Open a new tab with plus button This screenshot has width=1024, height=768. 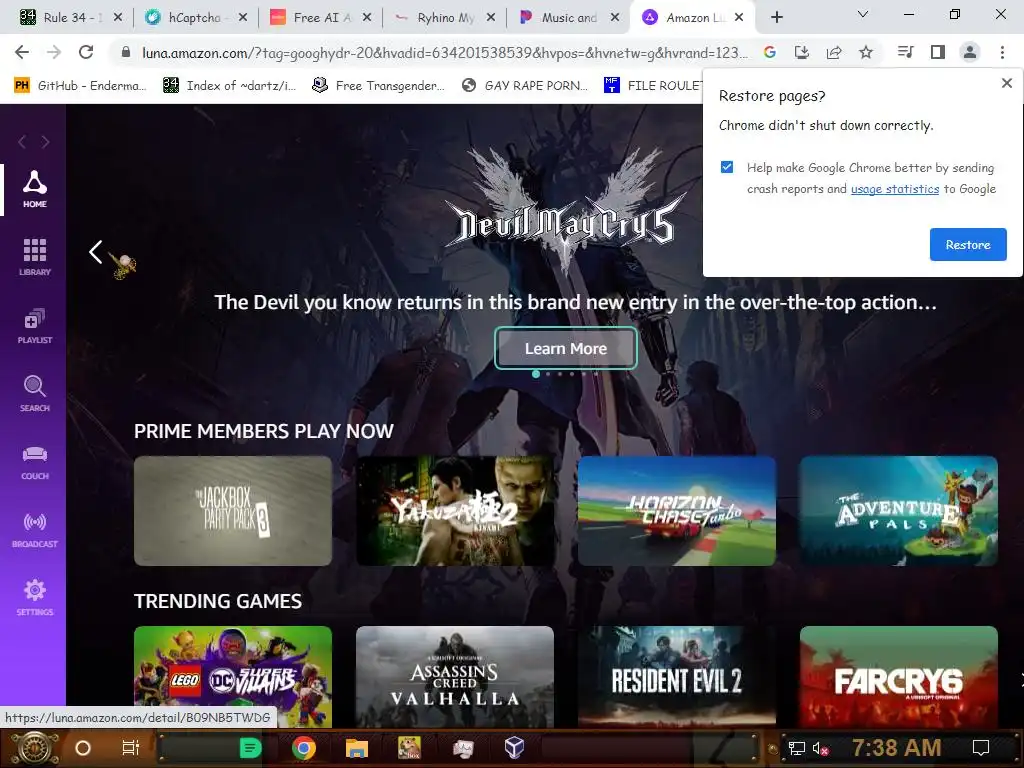point(776,18)
